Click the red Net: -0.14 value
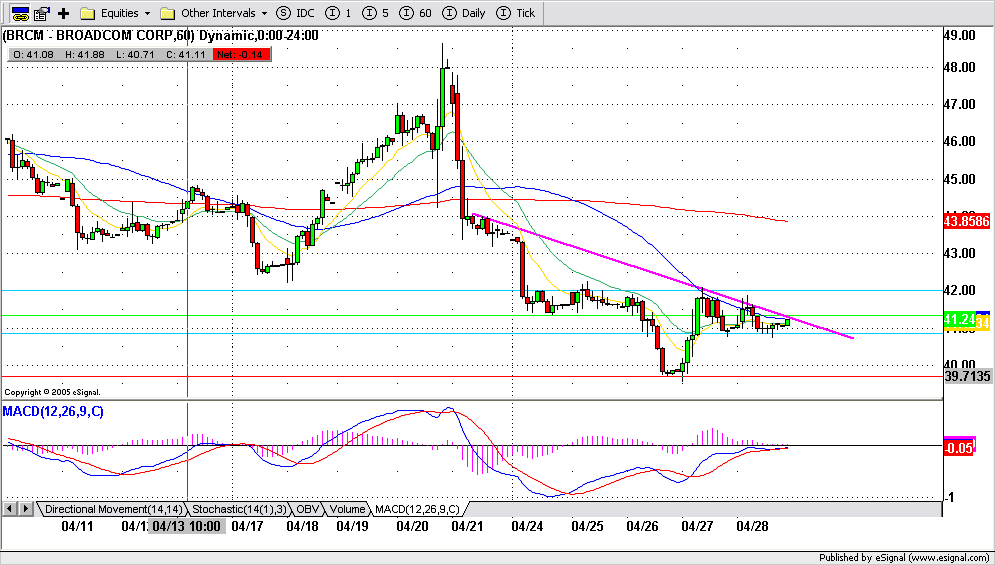The image size is (995, 565). pyautogui.click(x=242, y=55)
